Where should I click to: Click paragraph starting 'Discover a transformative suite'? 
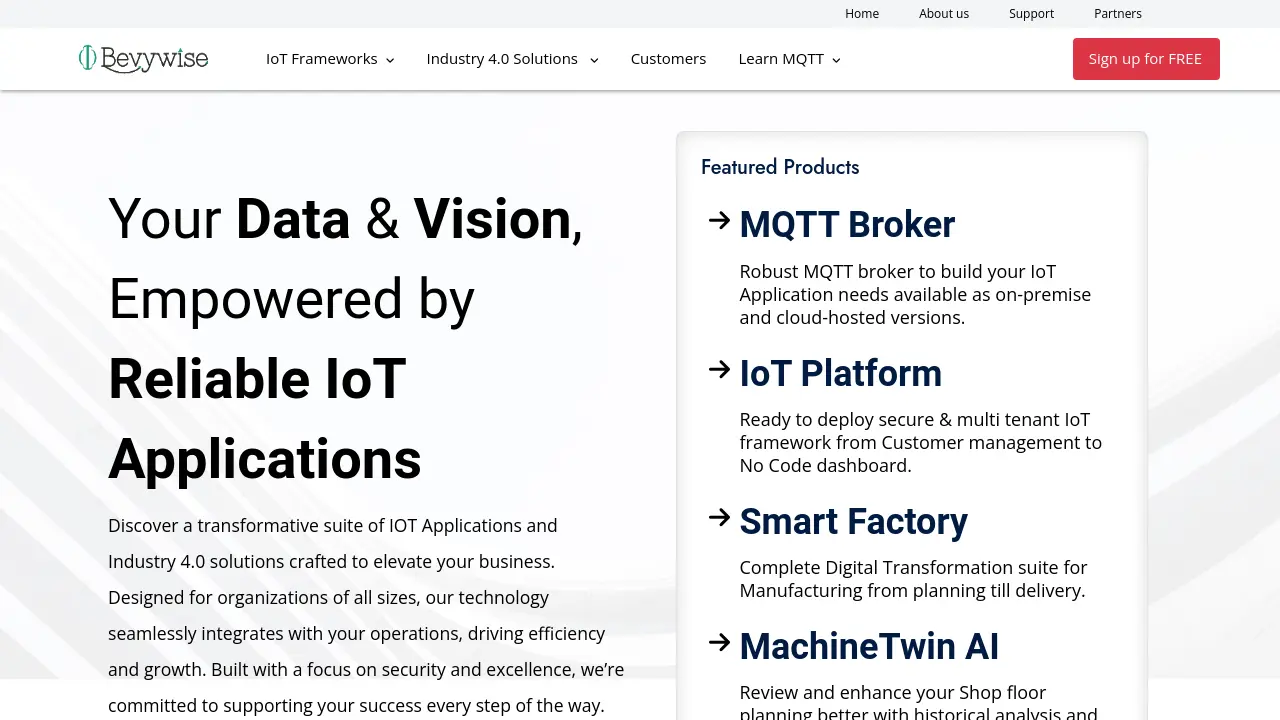(x=366, y=615)
